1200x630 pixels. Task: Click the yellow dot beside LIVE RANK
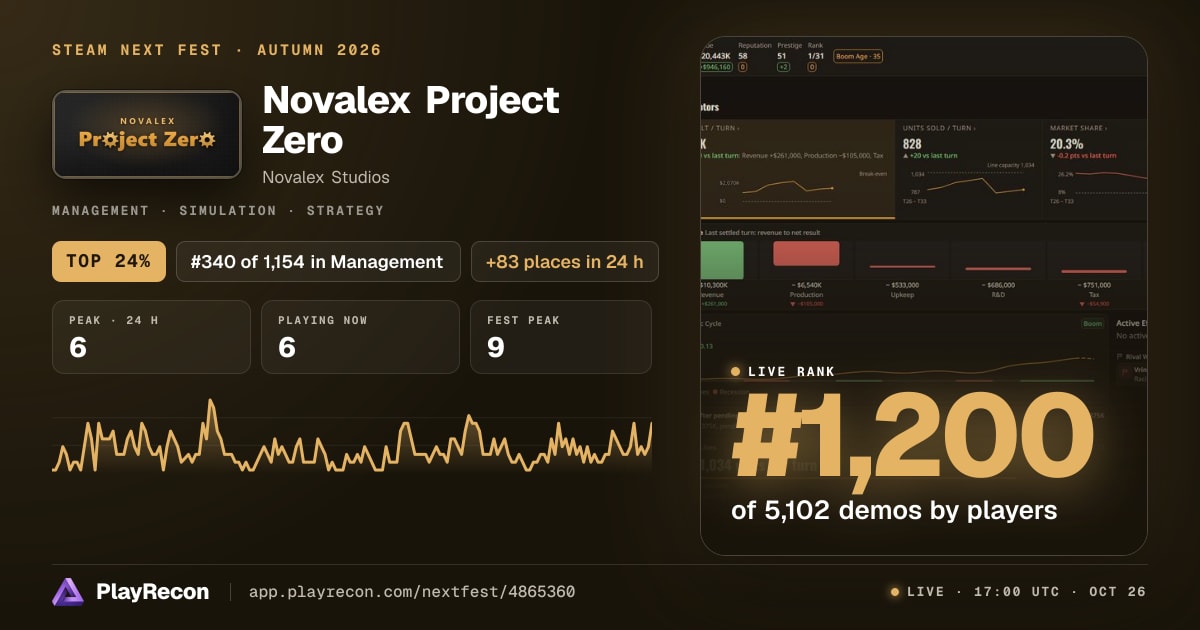pyautogui.click(x=736, y=371)
